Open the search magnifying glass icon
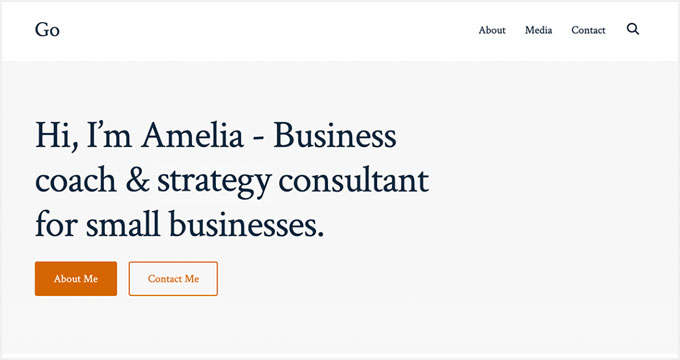This screenshot has height=360, width=680. [x=633, y=29]
